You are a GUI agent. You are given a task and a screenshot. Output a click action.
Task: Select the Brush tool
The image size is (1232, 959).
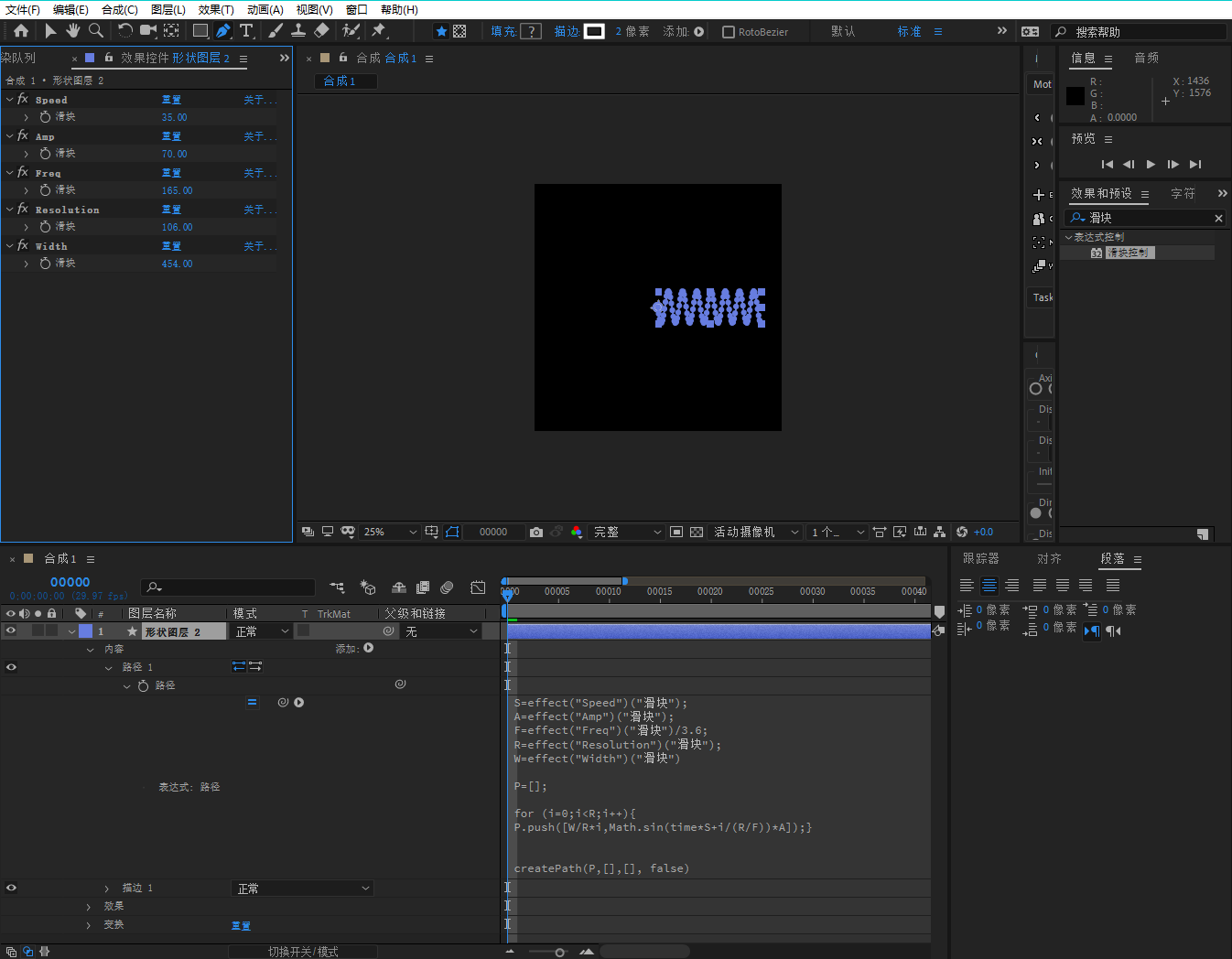click(x=276, y=31)
